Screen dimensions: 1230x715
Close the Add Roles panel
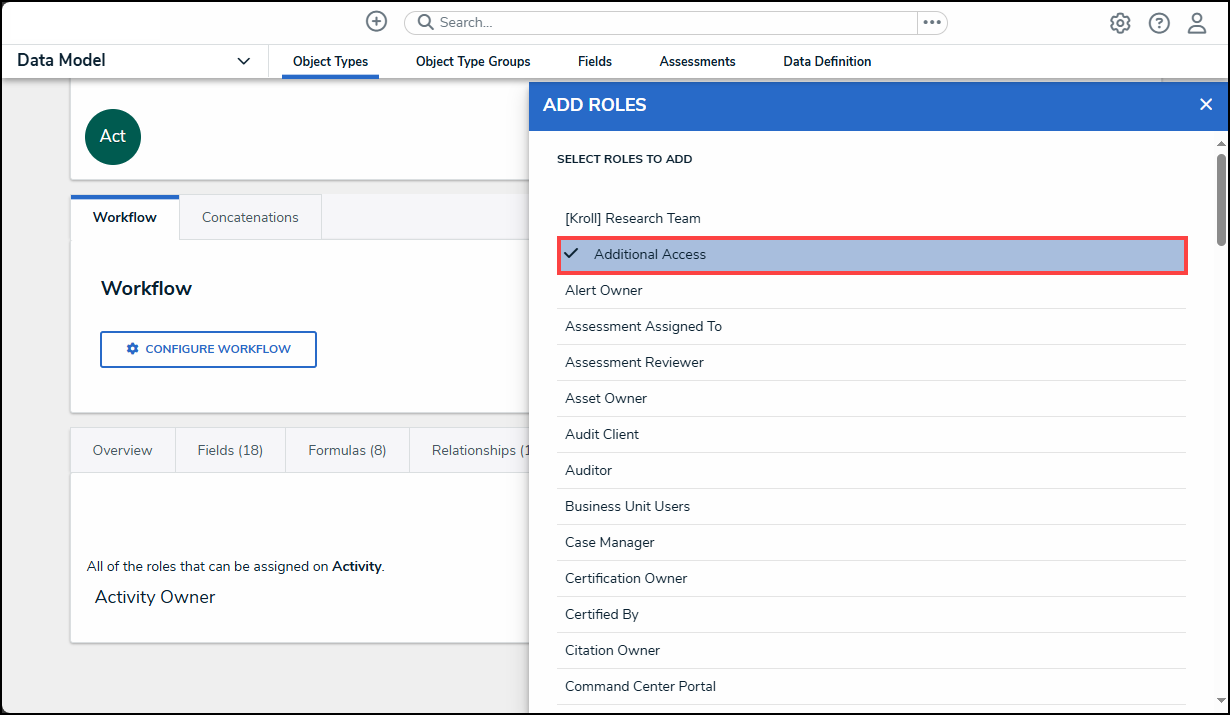pyautogui.click(x=1206, y=105)
